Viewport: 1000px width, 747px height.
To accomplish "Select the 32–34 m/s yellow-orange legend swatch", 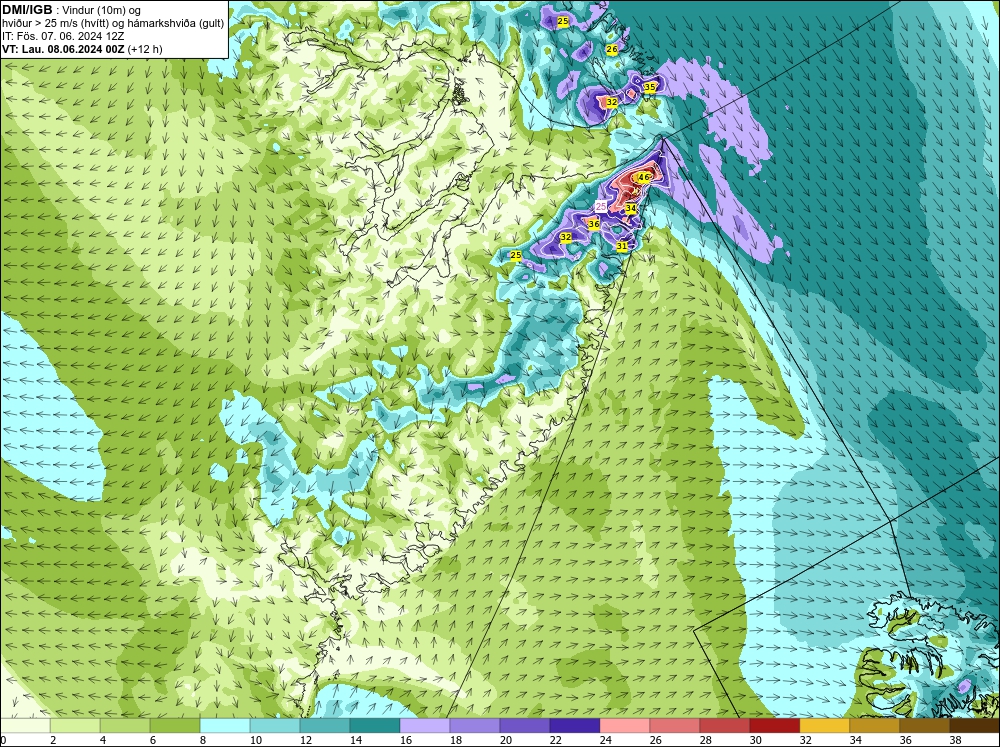I will (x=825, y=725).
